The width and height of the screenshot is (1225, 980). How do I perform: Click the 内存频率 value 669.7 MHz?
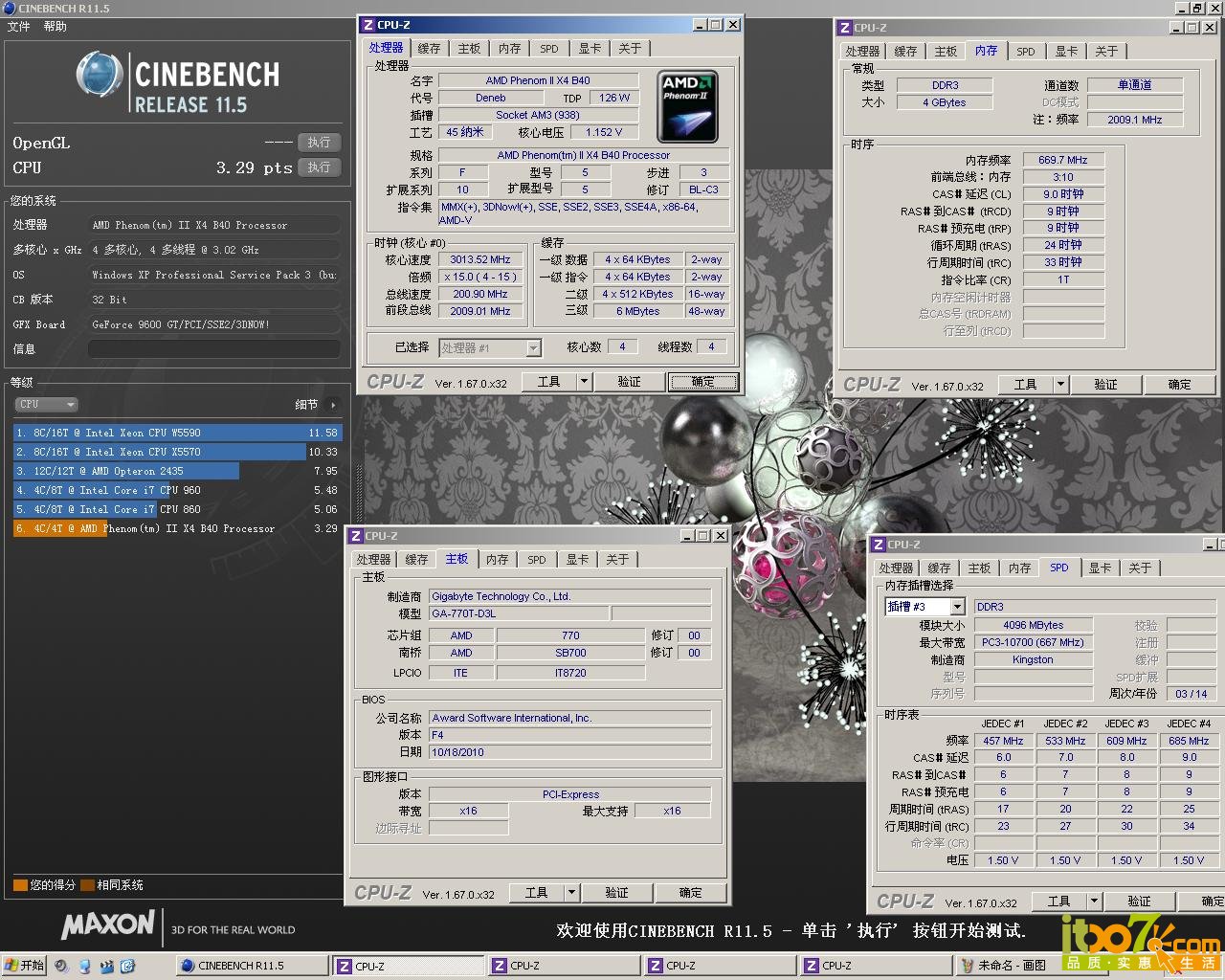point(1063,160)
